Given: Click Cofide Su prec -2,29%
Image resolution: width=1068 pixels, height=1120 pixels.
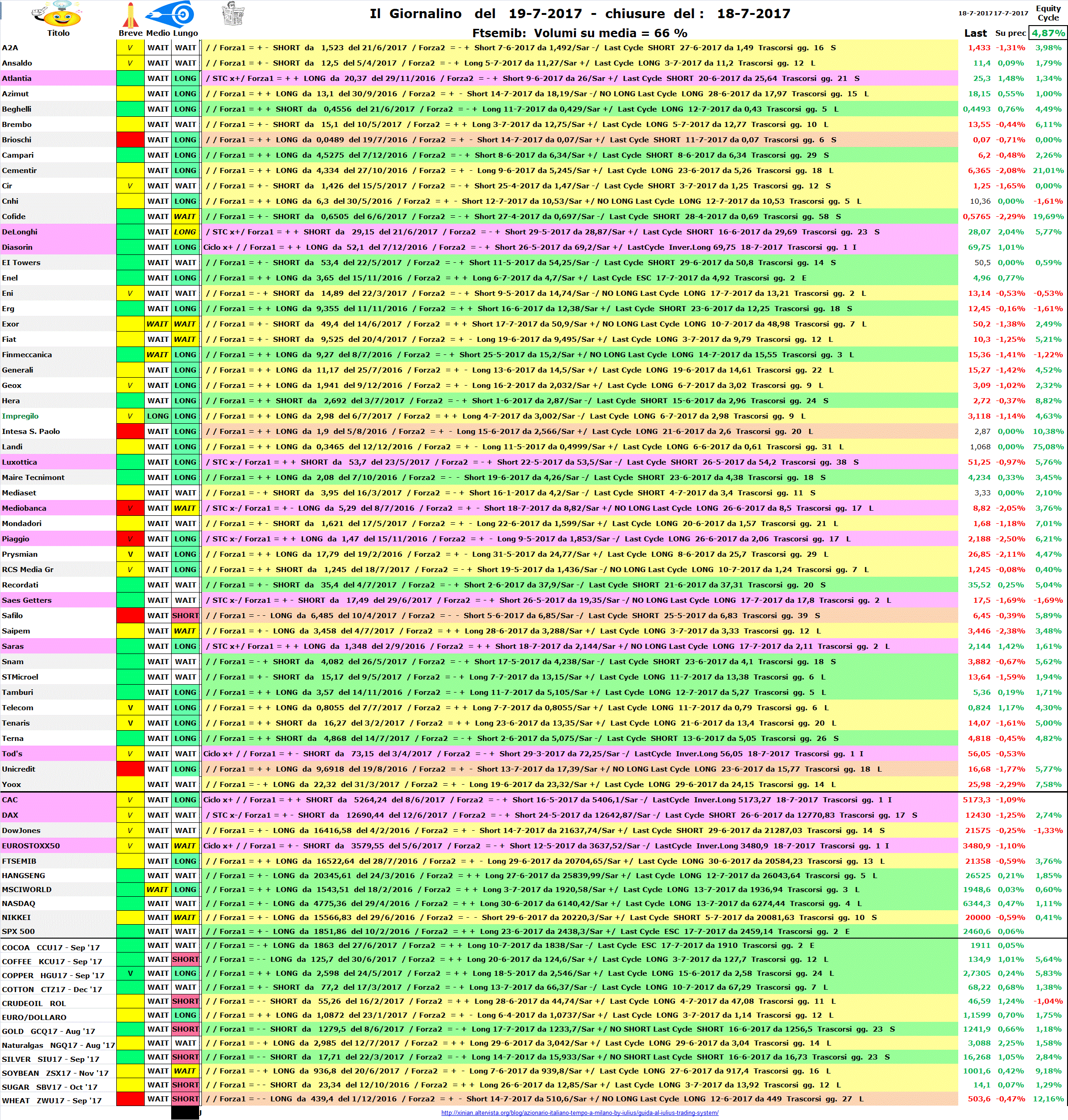Looking at the screenshot, I should 1010,217.
